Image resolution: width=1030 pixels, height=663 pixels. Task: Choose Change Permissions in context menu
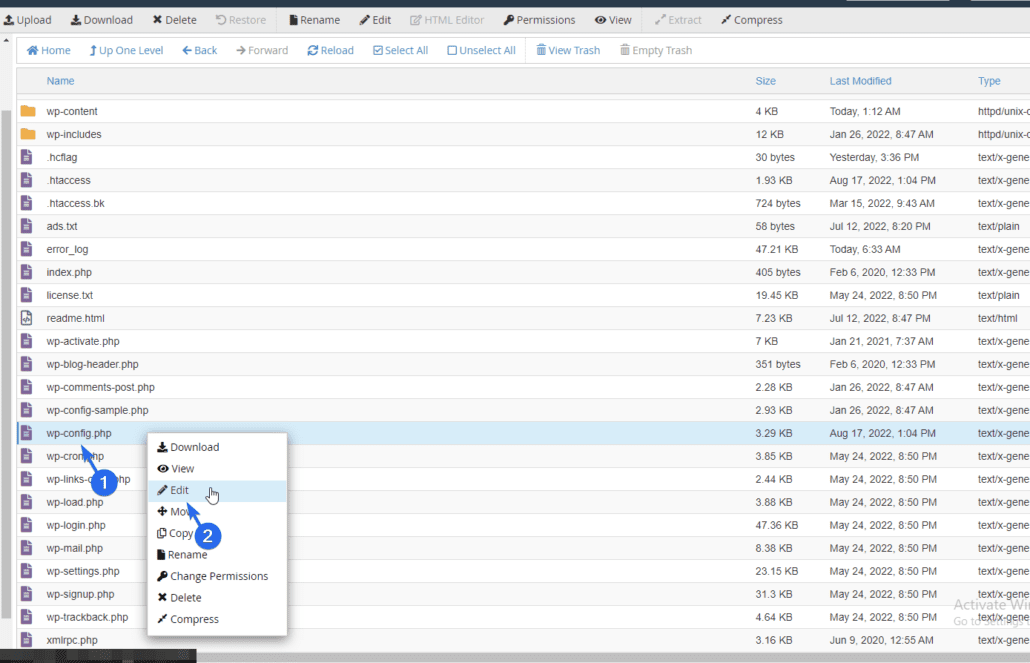pos(217,576)
